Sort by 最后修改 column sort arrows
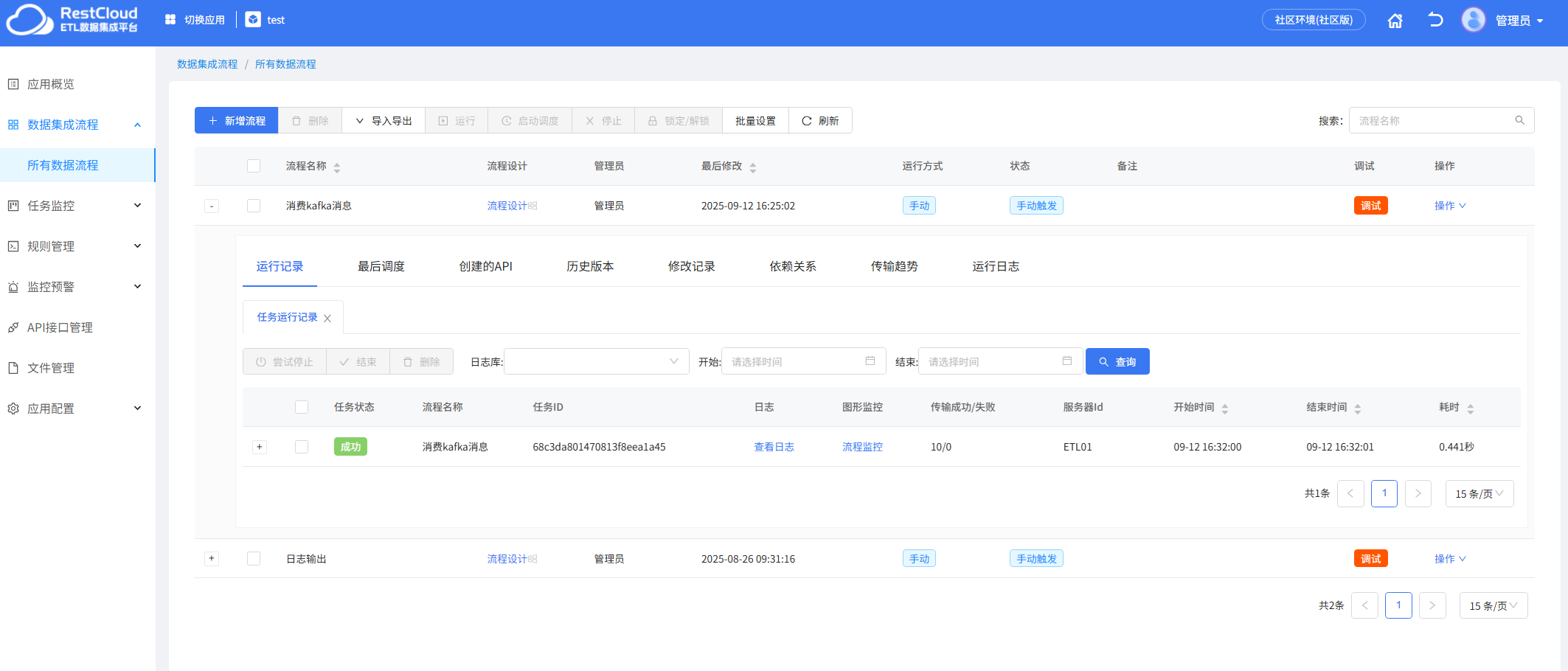 point(753,167)
